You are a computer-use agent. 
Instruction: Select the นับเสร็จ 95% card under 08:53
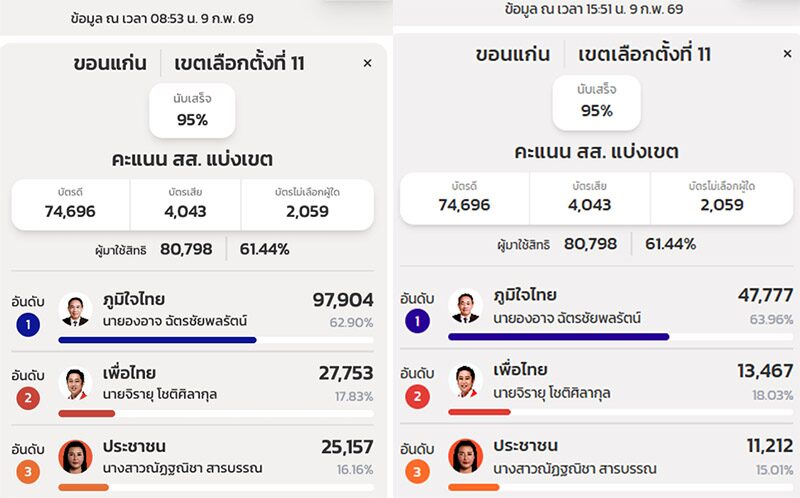(x=193, y=110)
